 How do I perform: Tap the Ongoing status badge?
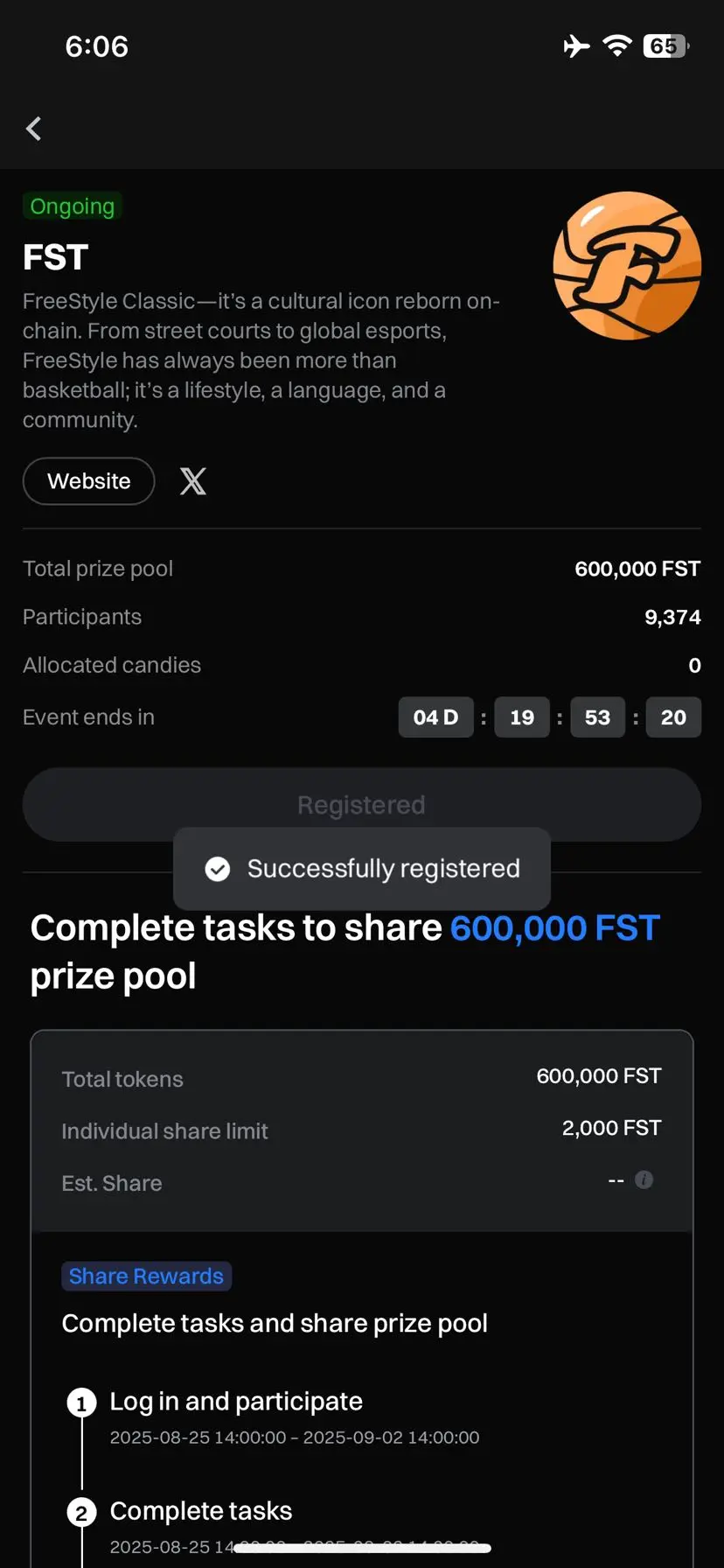pos(72,206)
